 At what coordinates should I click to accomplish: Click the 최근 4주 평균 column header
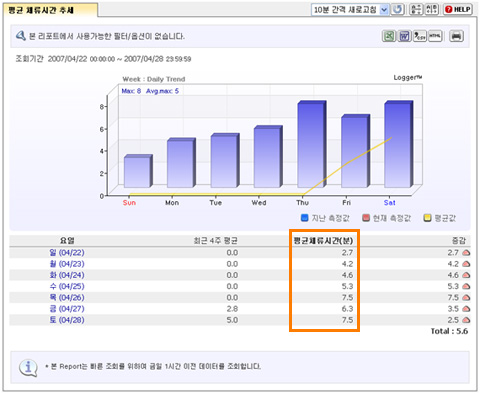(216, 241)
